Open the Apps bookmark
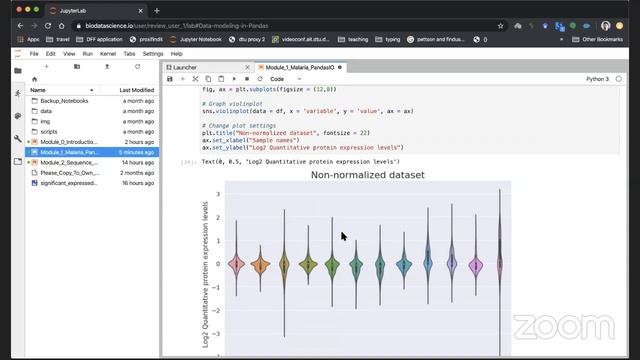The width and height of the screenshot is (640, 360). pos(29,40)
